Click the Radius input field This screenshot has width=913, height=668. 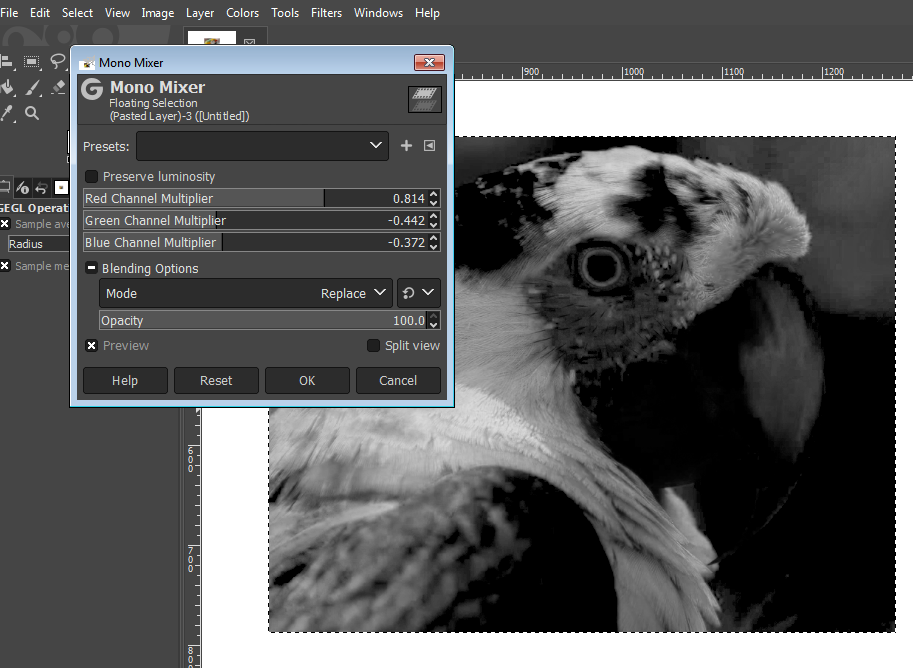[x=38, y=244]
